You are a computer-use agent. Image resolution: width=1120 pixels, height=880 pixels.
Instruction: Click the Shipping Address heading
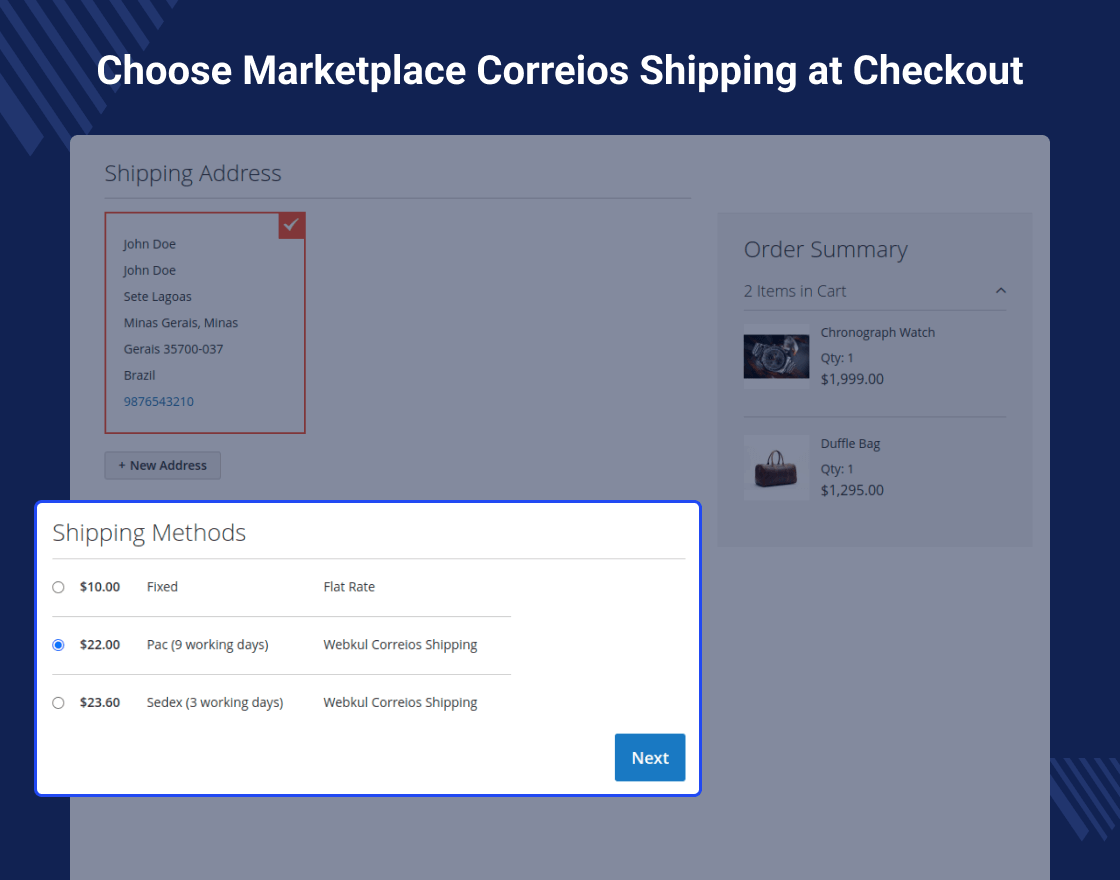193,174
